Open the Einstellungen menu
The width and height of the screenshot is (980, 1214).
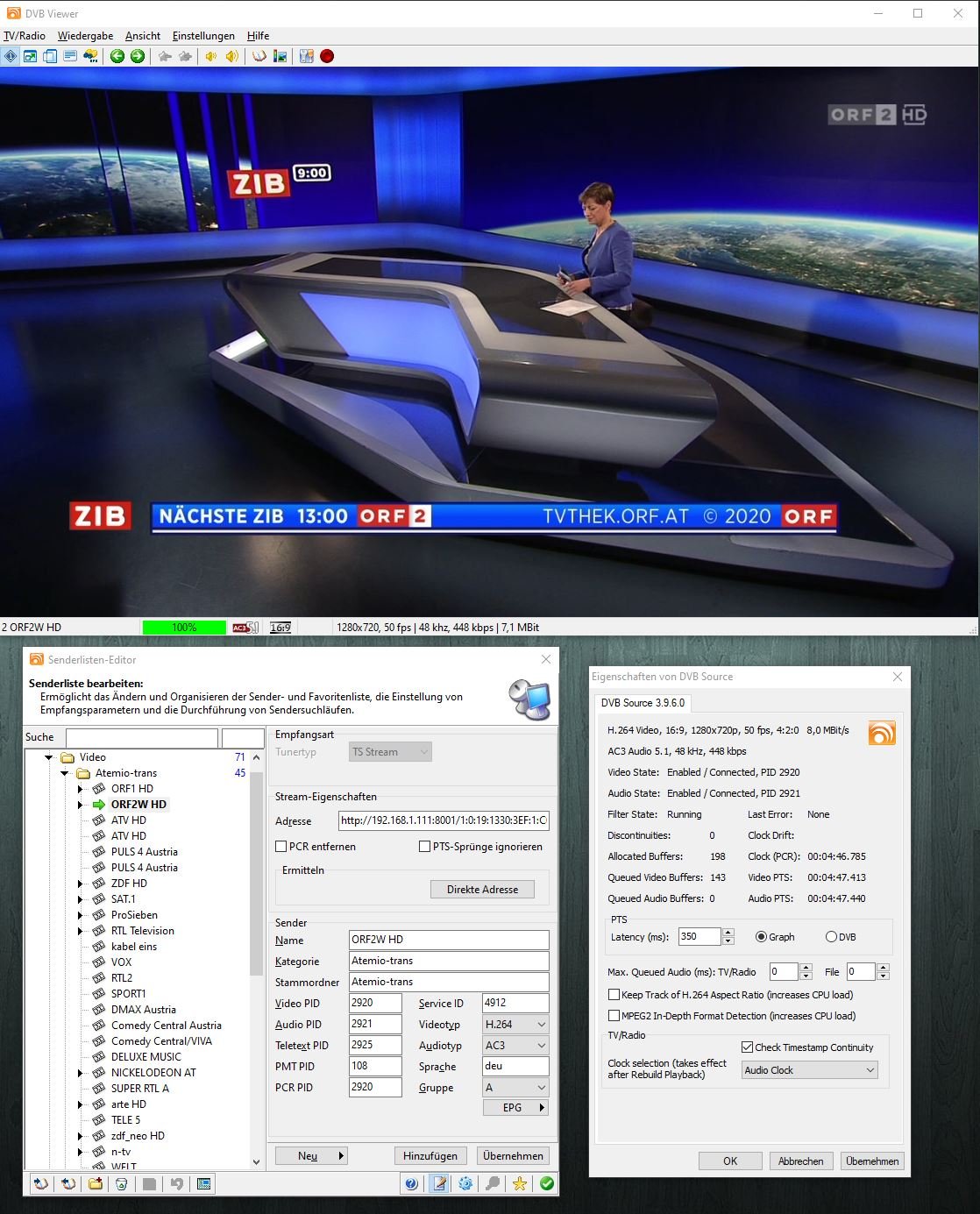[203, 36]
